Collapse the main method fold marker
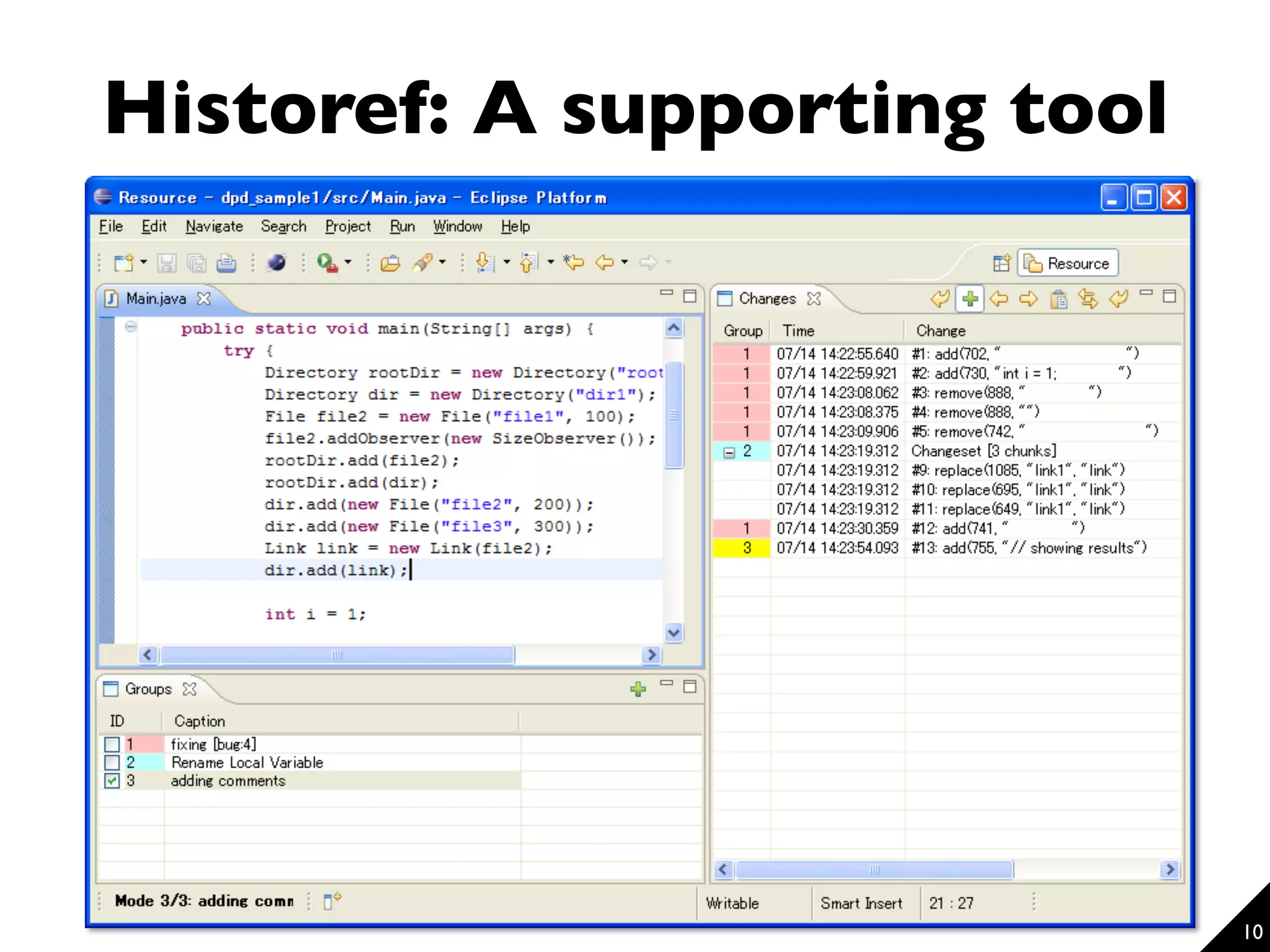The image size is (1270, 952). tap(130, 326)
